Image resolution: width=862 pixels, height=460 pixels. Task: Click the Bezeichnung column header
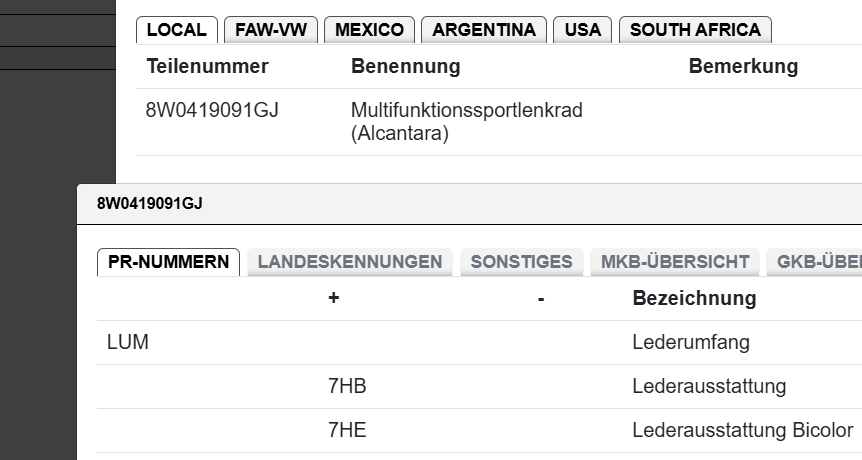coord(694,298)
